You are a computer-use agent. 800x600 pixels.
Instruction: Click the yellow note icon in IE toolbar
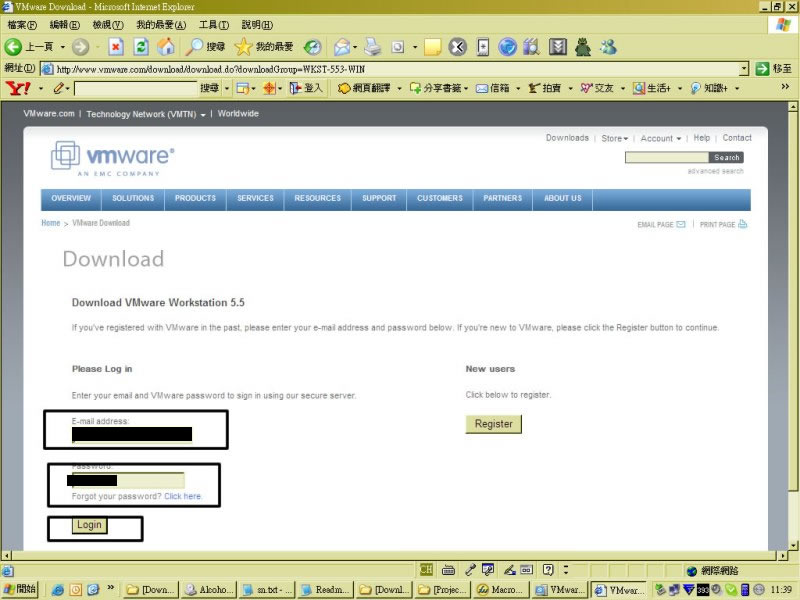(x=433, y=47)
